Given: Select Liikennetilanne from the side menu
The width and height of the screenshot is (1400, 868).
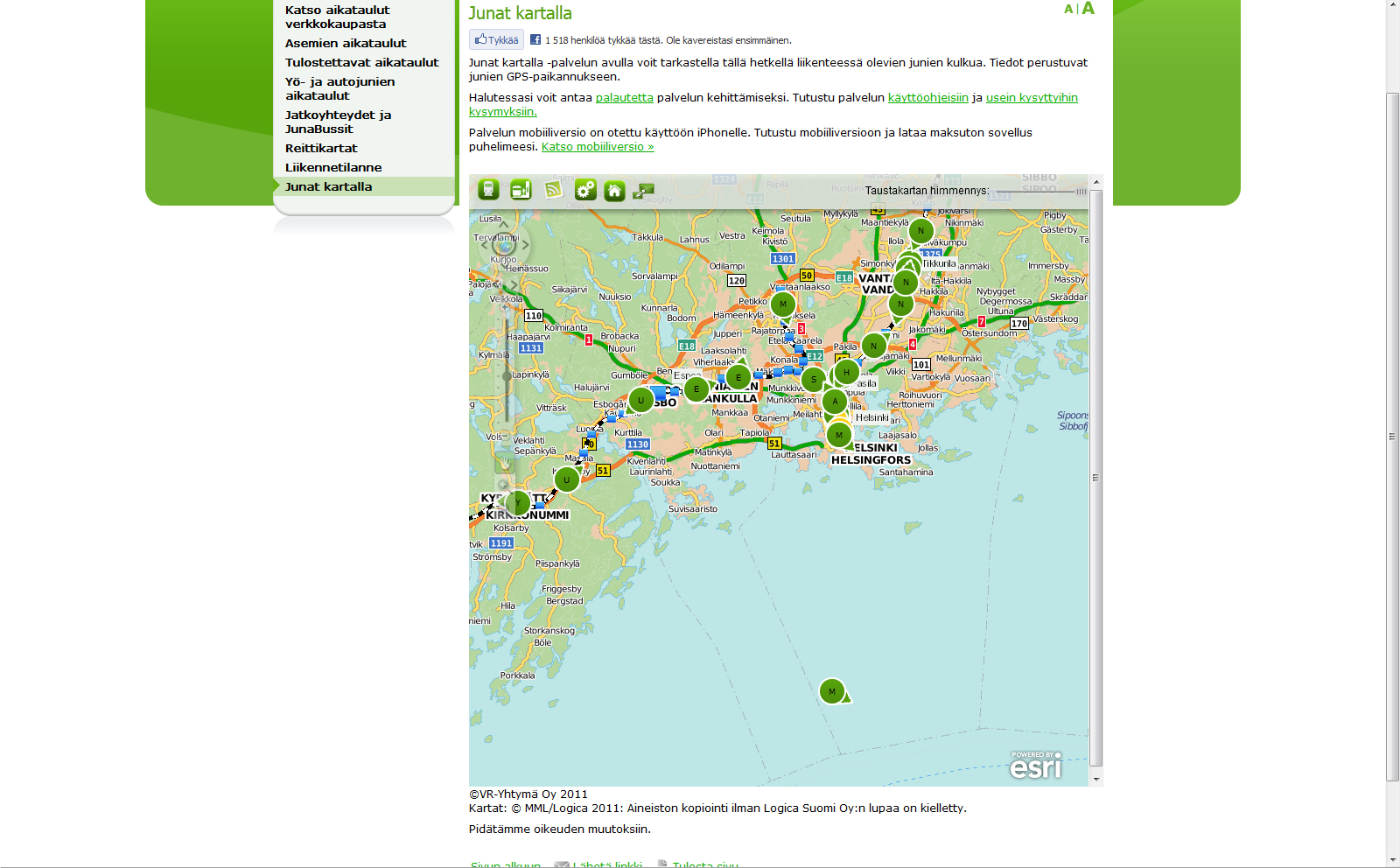Looking at the screenshot, I should [333, 167].
